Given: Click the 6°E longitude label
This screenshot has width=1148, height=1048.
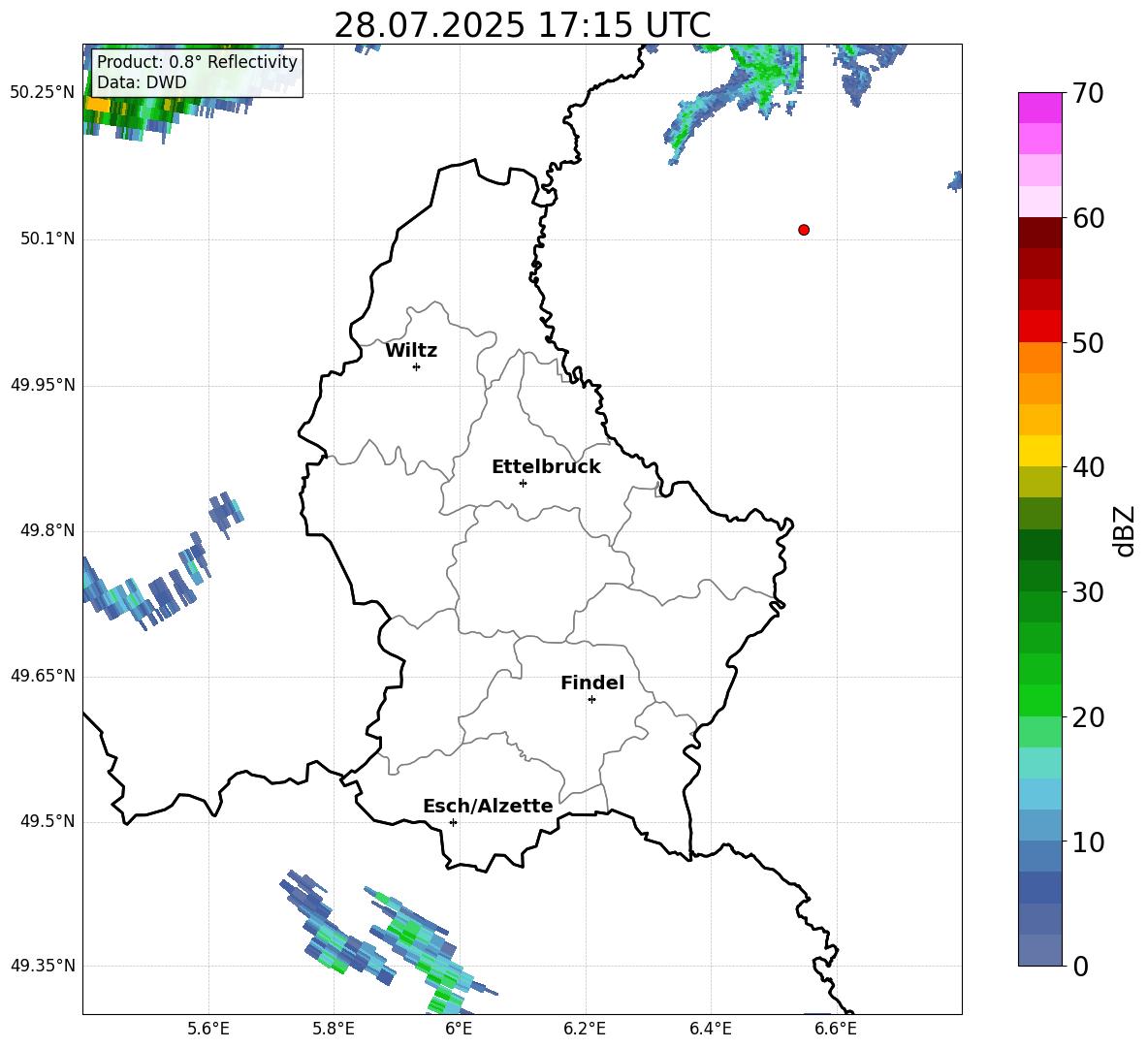Looking at the screenshot, I should (x=459, y=1029).
